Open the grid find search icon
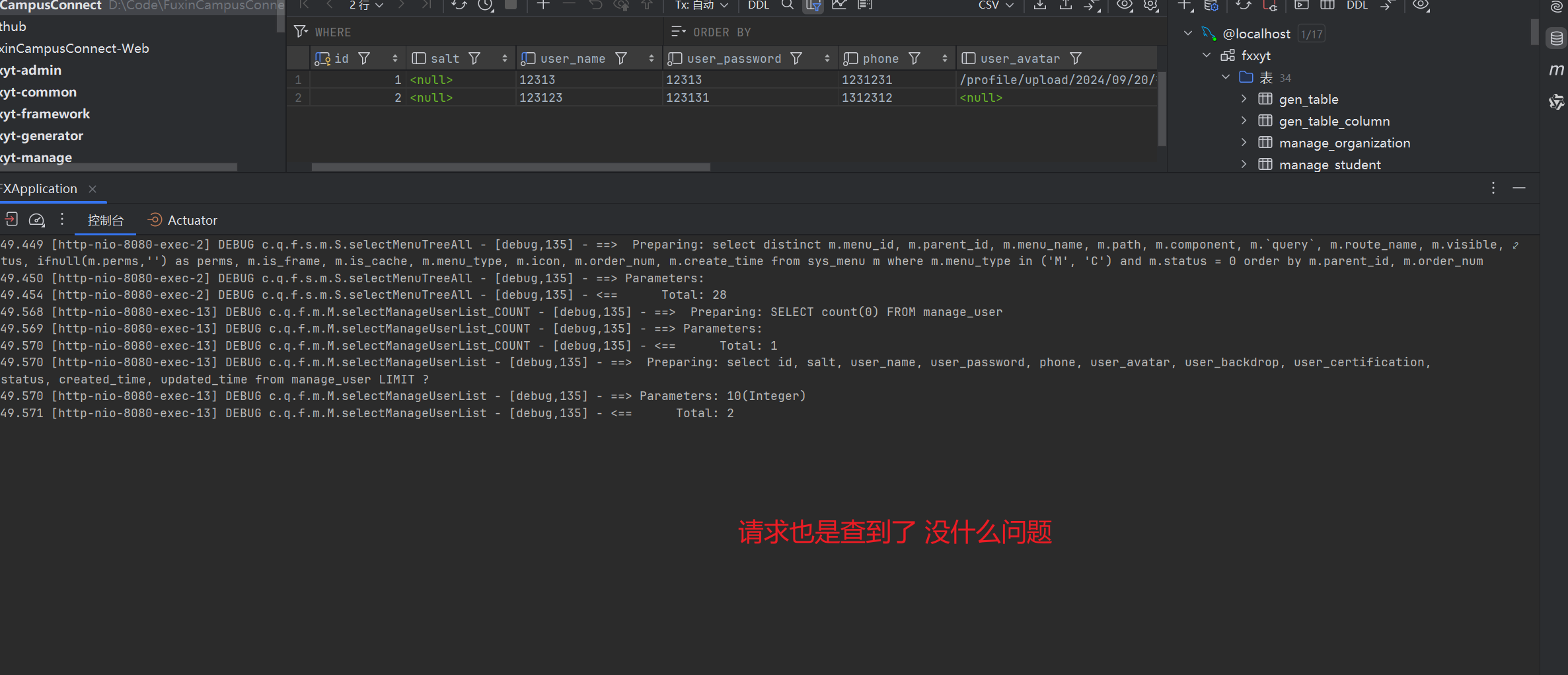 [787, 5]
